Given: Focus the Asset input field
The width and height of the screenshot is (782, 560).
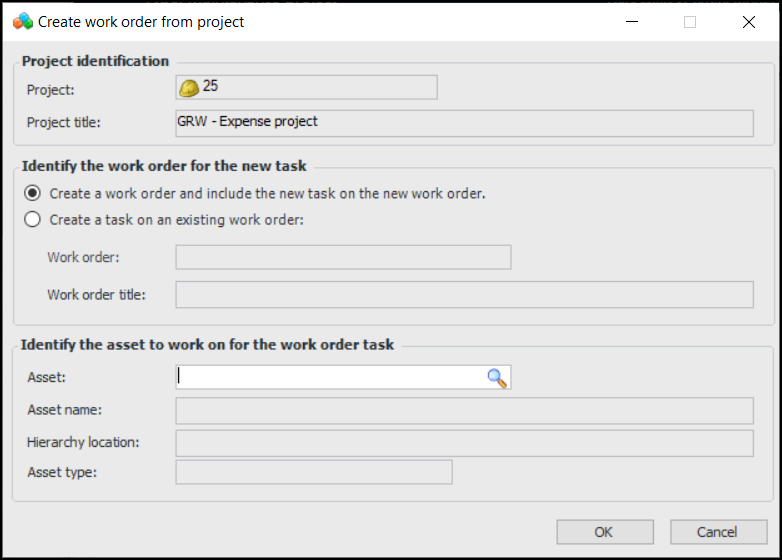Looking at the screenshot, I should 330,377.
